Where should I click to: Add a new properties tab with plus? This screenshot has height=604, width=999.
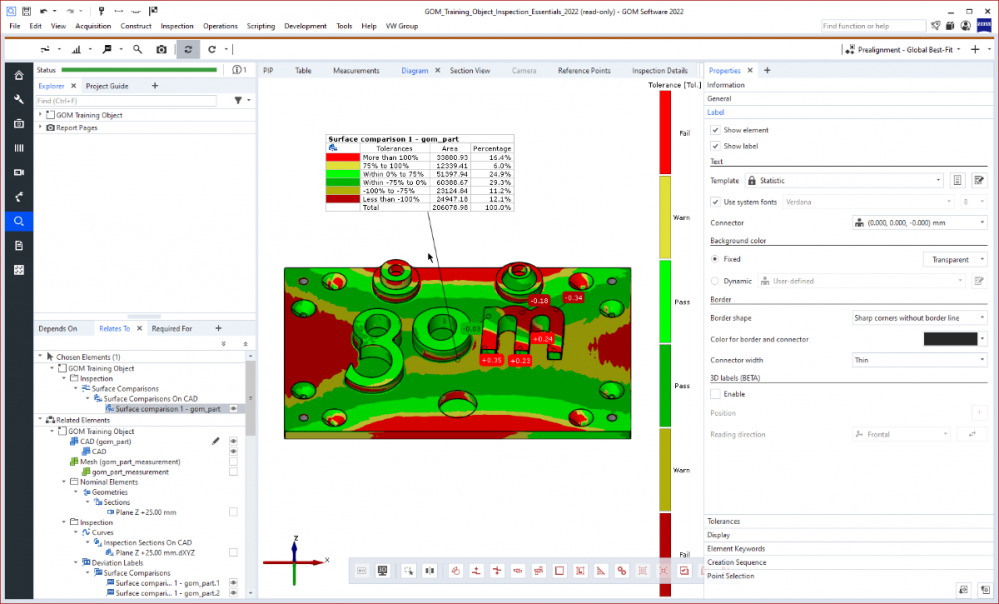767,70
